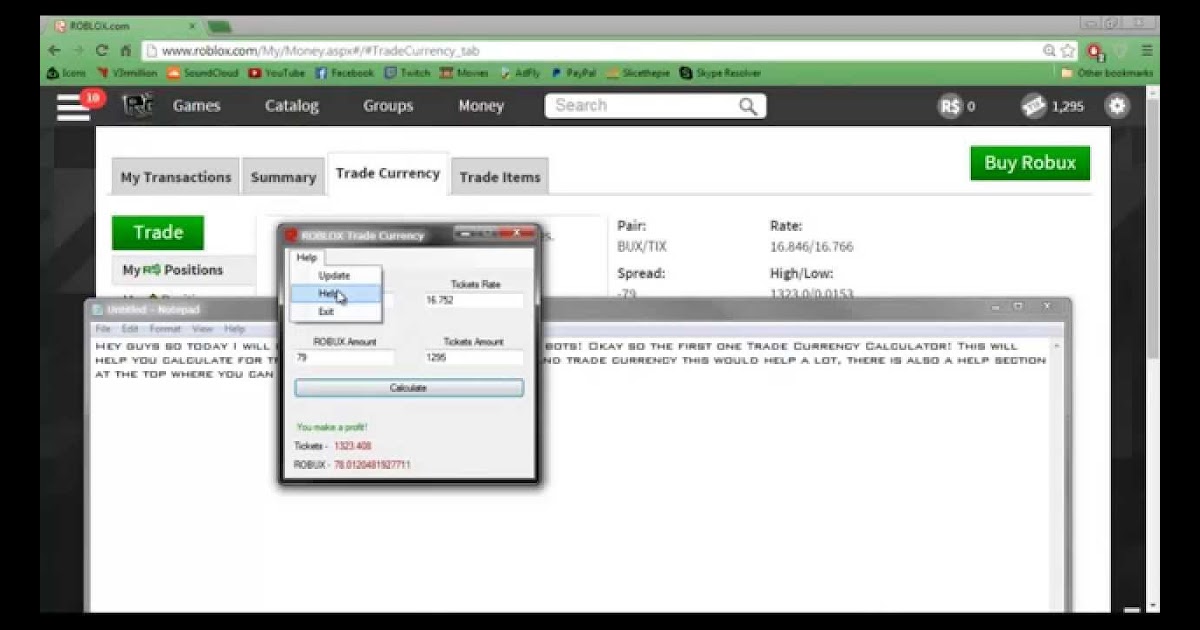Screen dimensions: 1200x630
Task: Open the Sliicethepie bookmark
Action: (639, 73)
